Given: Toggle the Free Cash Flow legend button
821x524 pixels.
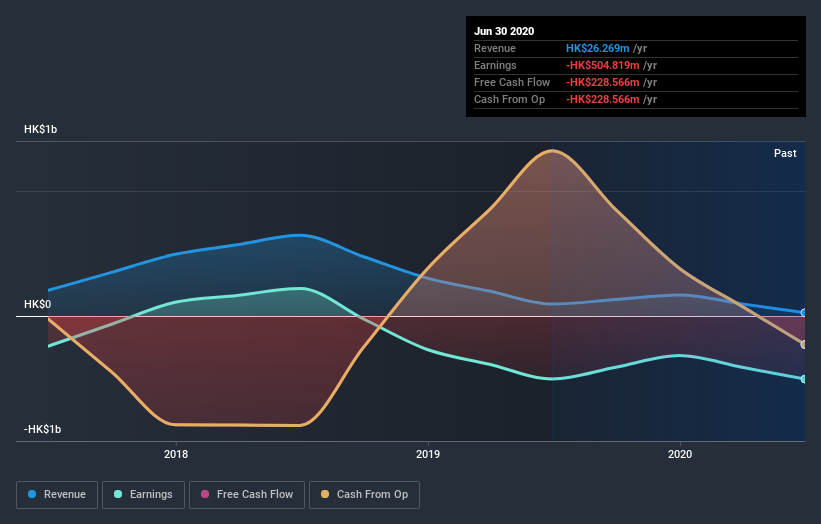Looking at the screenshot, I should tap(247, 495).
